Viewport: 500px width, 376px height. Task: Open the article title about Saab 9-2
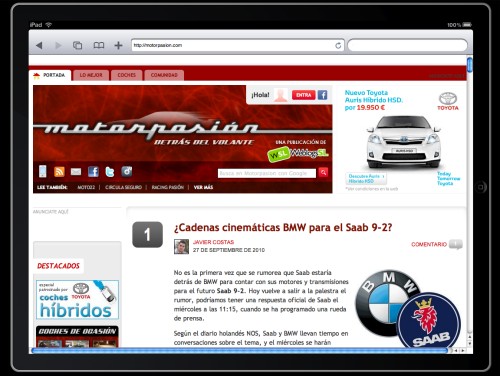click(283, 228)
